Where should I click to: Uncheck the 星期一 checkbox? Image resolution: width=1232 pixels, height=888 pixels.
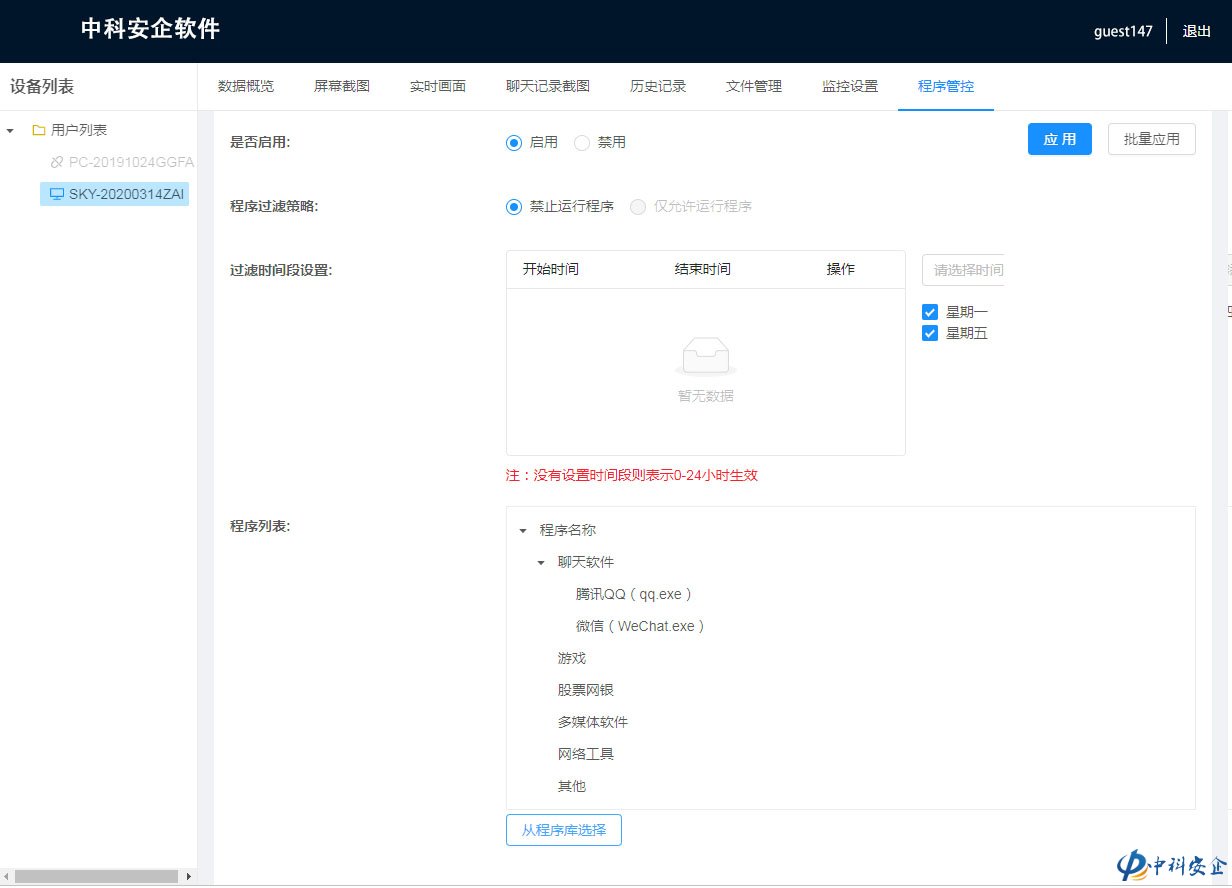tap(930, 312)
